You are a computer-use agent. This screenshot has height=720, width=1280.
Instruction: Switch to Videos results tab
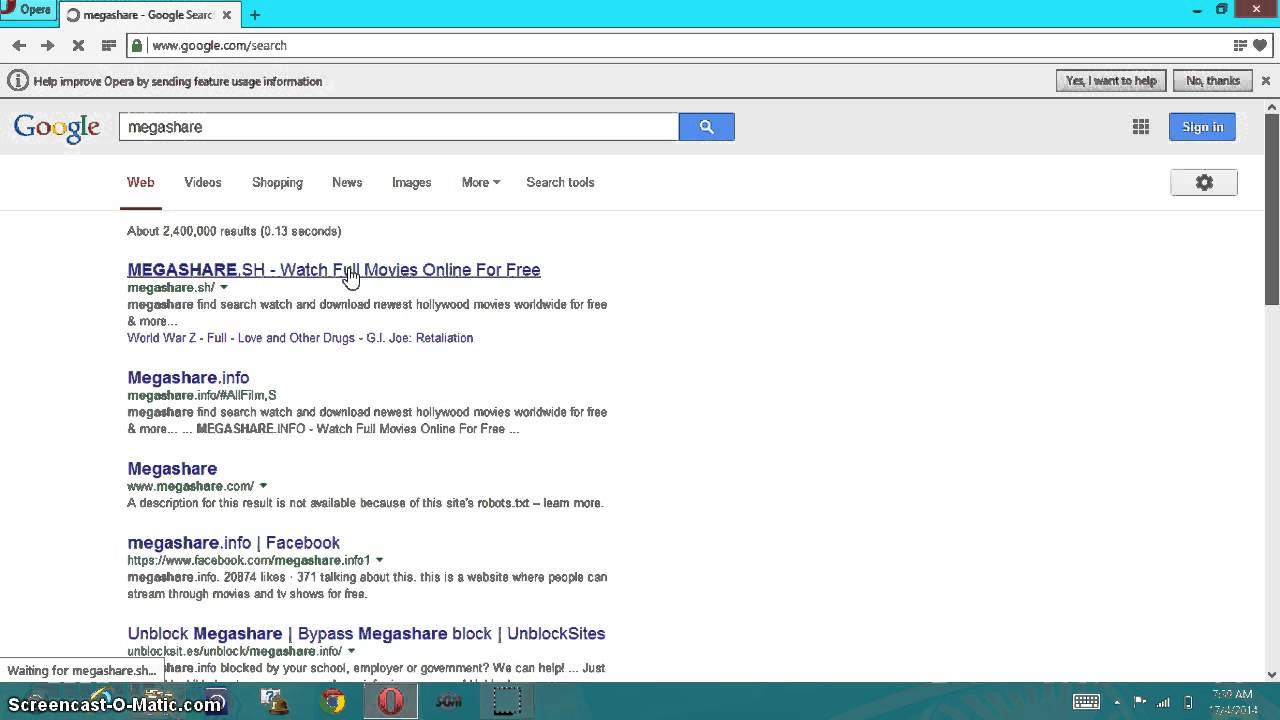click(x=202, y=182)
